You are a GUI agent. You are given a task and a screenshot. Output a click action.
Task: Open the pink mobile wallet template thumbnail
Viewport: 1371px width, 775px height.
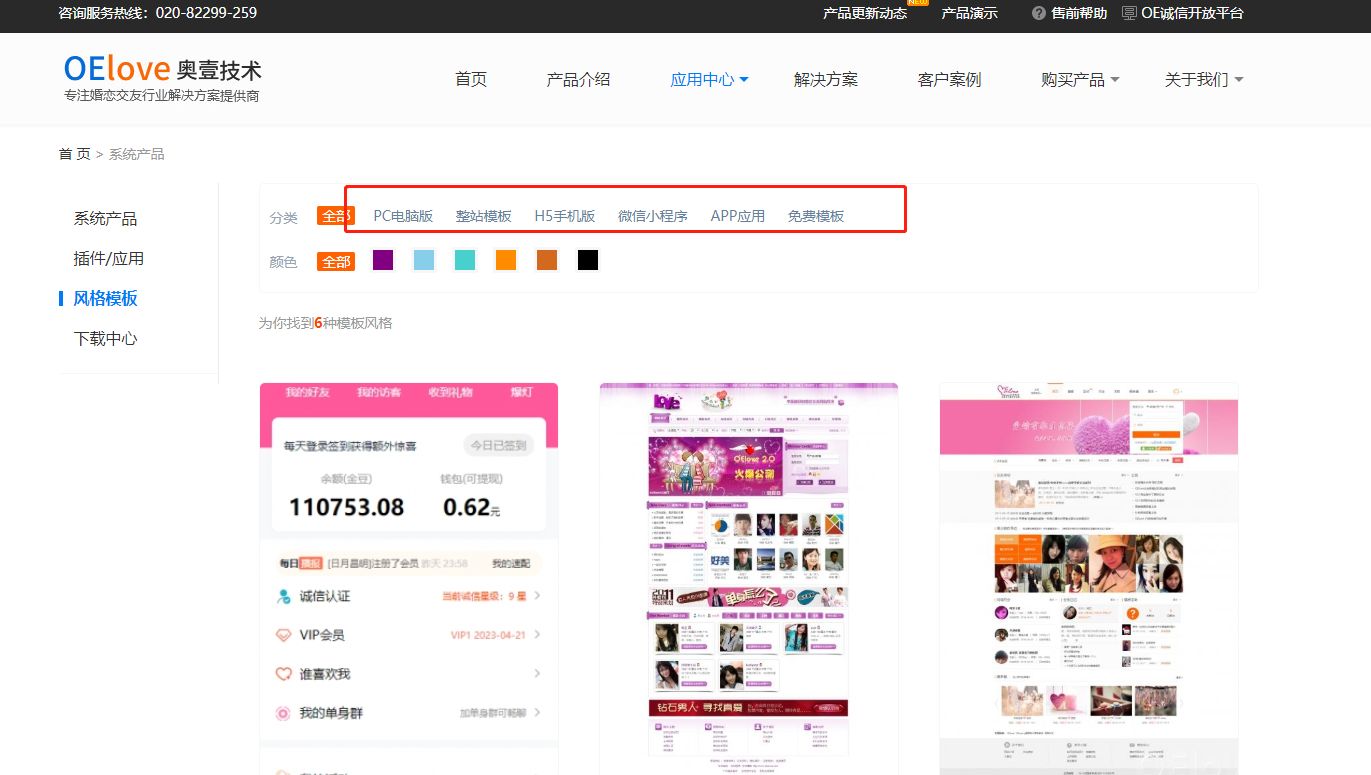(x=409, y=579)
